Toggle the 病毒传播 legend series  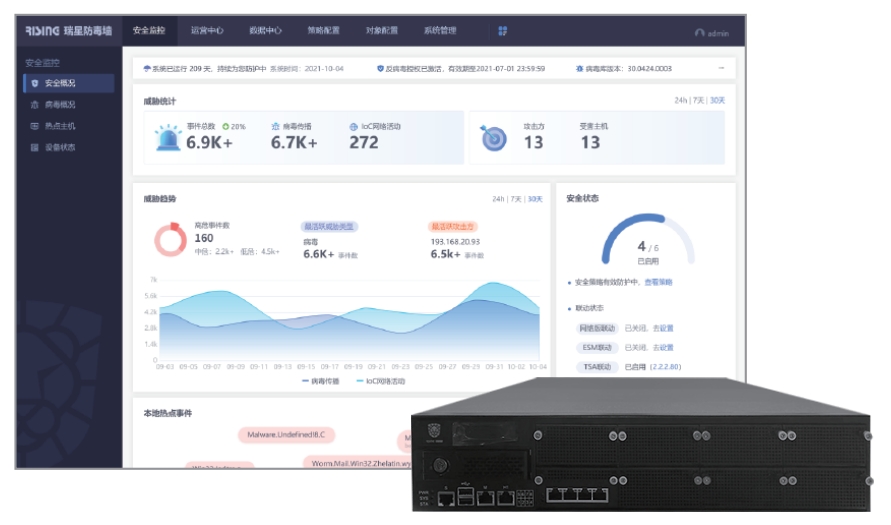click(320, 381)
